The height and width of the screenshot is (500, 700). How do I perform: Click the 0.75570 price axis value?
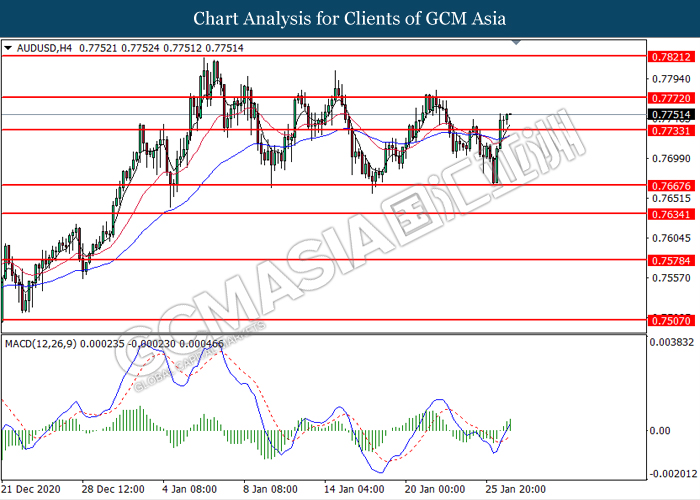[671, 278]
